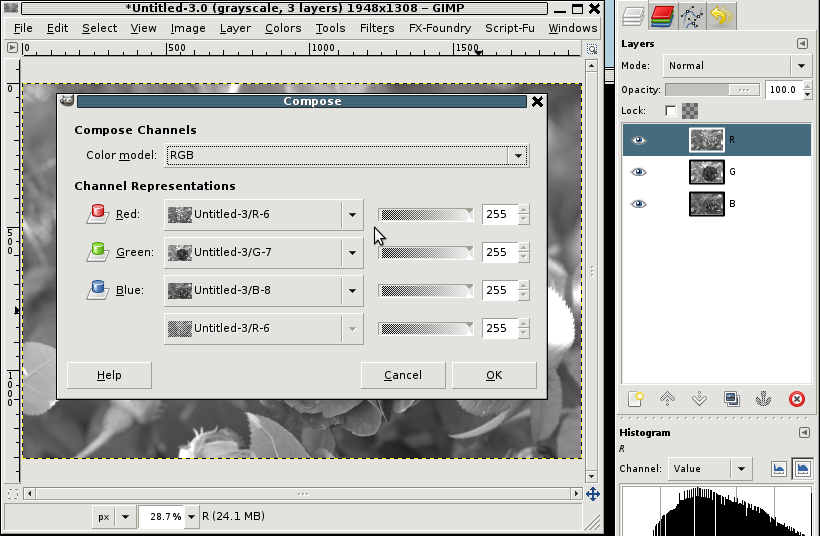This screenshot has height=536, width=820.
Task: Click the Blue channel cylinder icon
Action: coord(97,290)
